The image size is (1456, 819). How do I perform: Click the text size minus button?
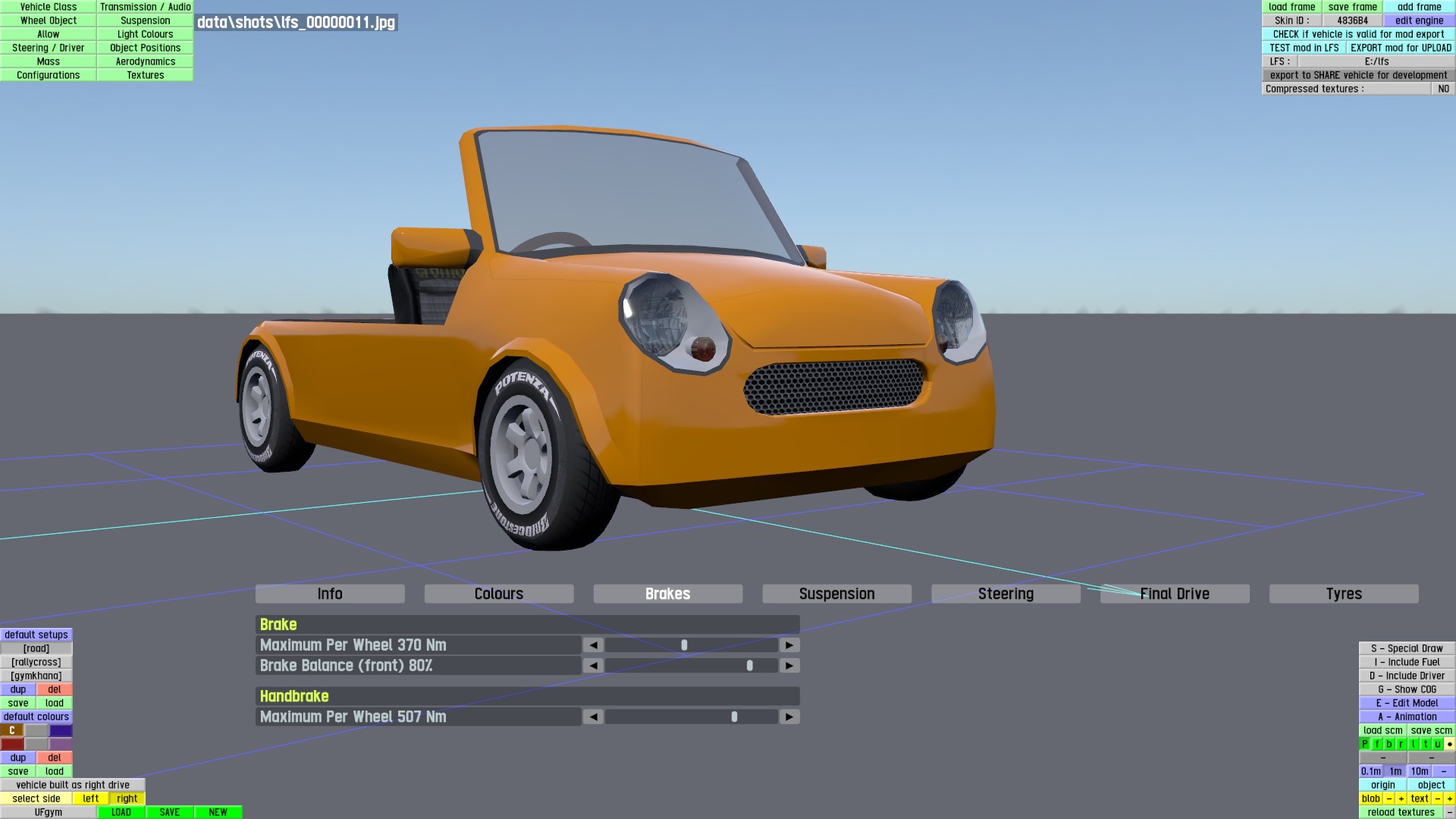click(x=1438, y=799)
